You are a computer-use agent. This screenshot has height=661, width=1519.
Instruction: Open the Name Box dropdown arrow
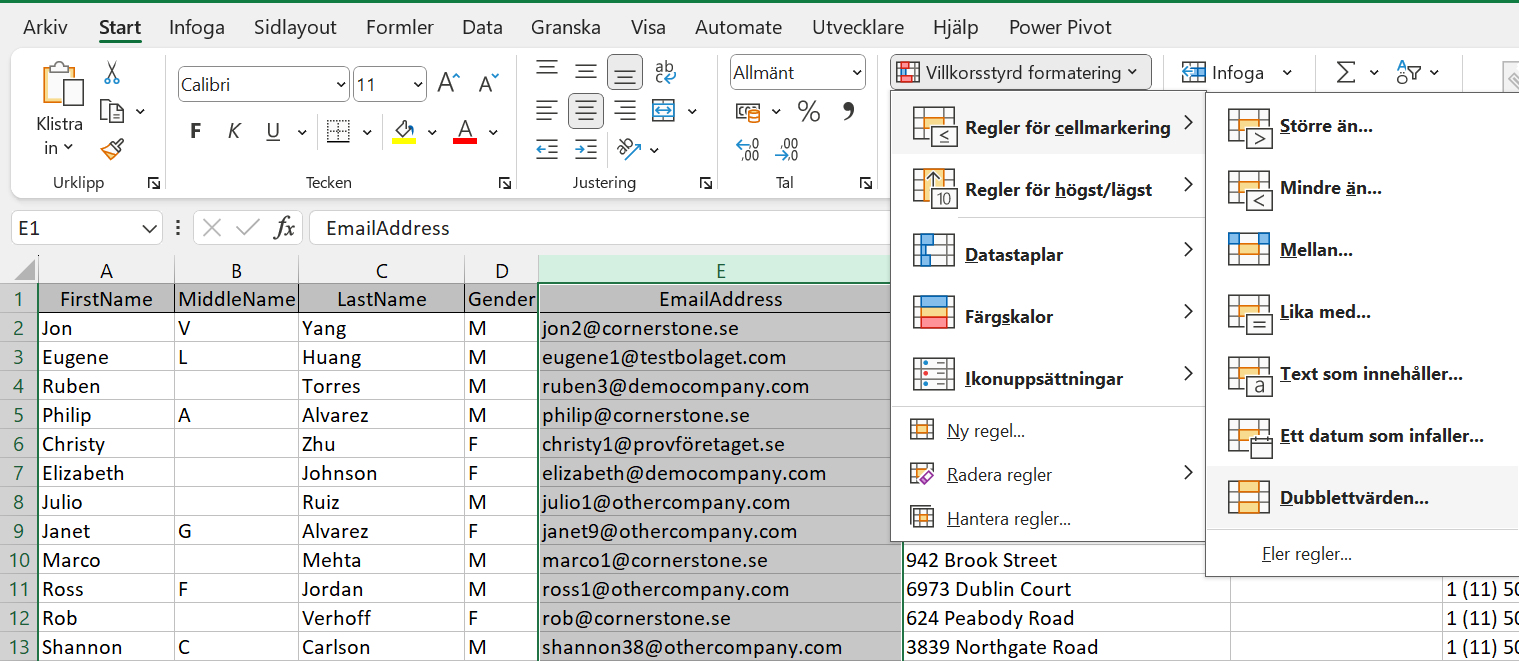click(x=151, y=229)
